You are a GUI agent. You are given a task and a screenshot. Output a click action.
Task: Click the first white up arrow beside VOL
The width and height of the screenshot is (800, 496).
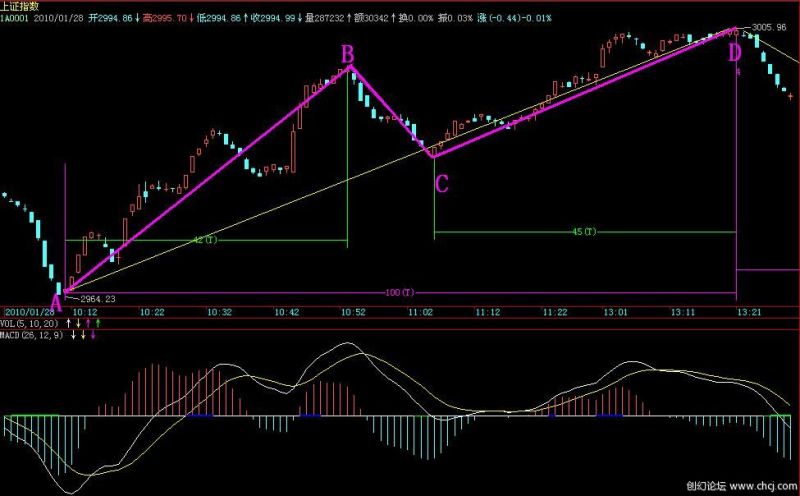(69, 323)
